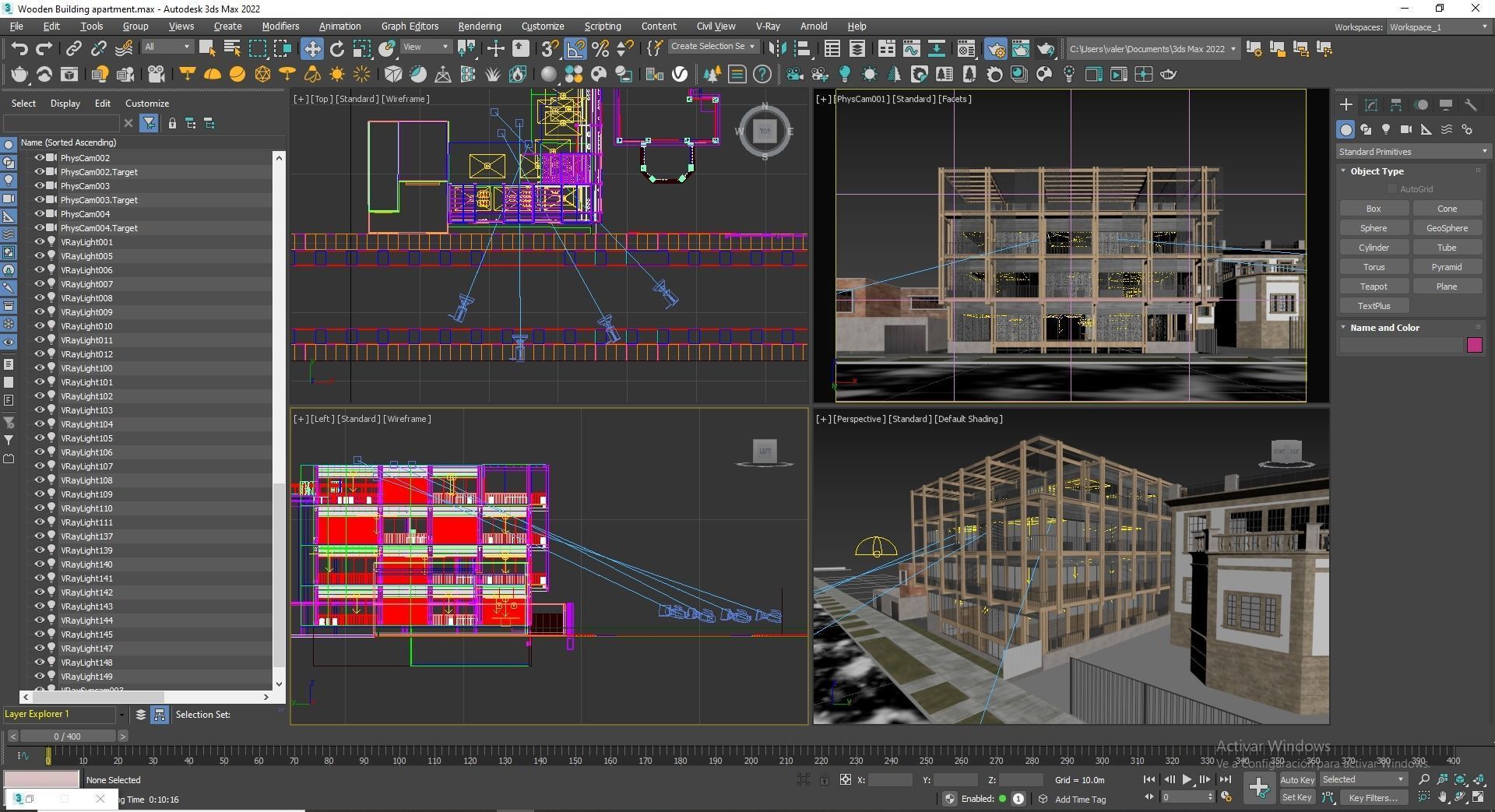1495x812 pixels.
Task: Click the Redo arrow icon
Action: (x=44, y=48)
